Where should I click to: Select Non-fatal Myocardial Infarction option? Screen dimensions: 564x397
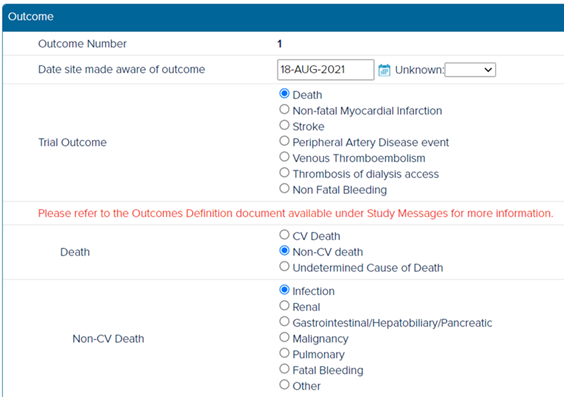[x=284, y=109]
